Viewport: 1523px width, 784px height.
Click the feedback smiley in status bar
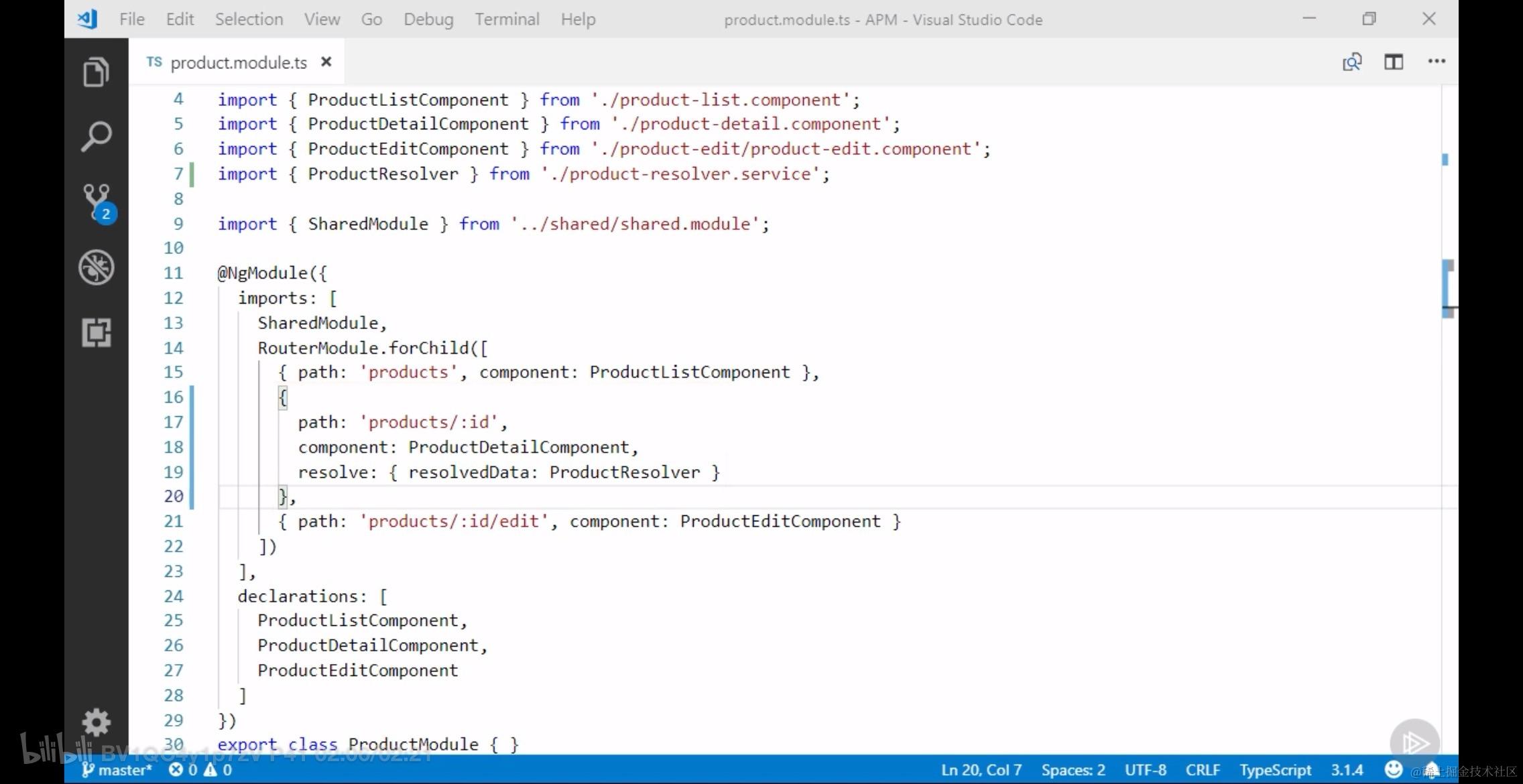(1393, 769)
